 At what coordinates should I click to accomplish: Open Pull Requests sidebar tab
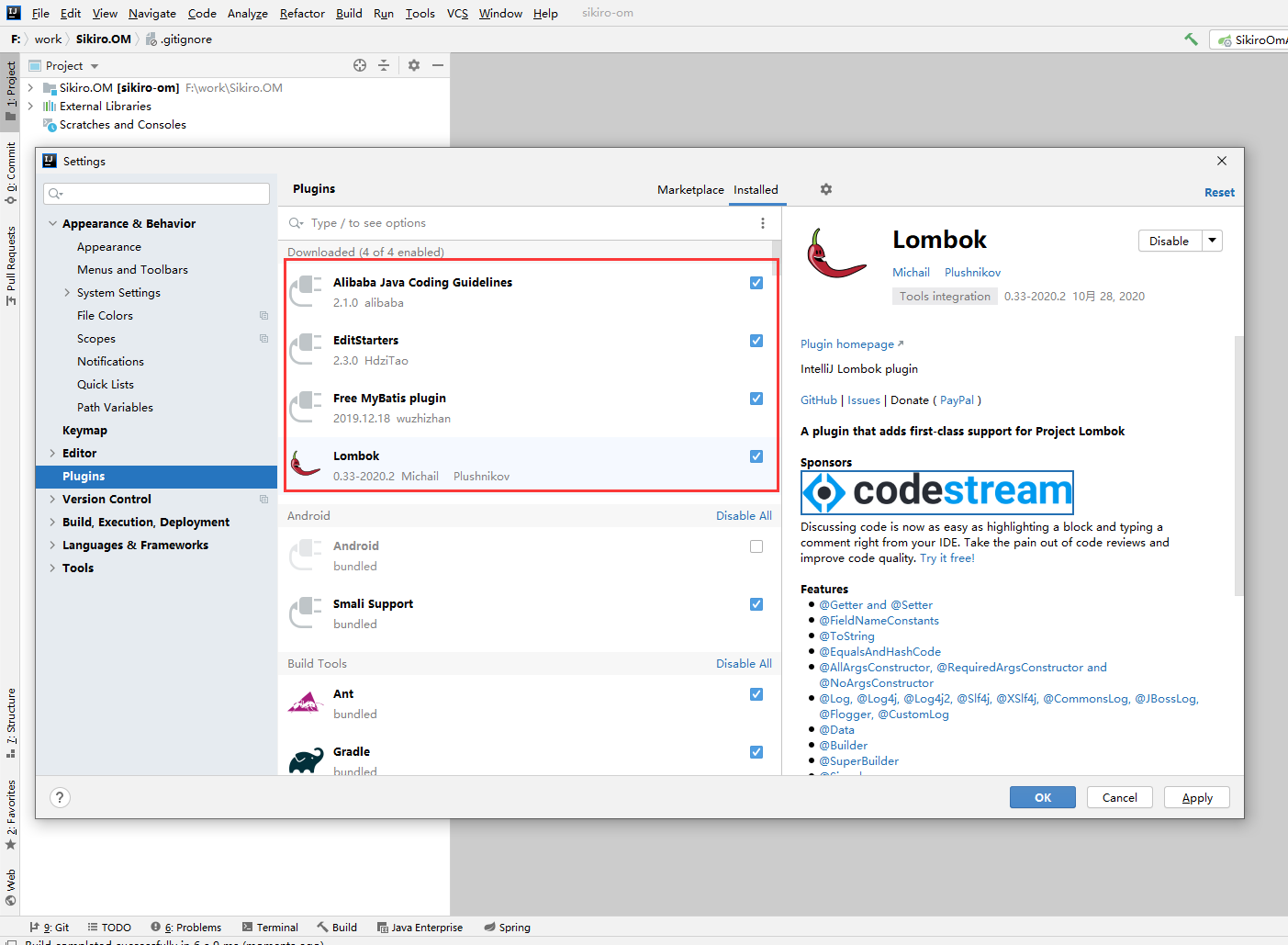coord(10,264)
